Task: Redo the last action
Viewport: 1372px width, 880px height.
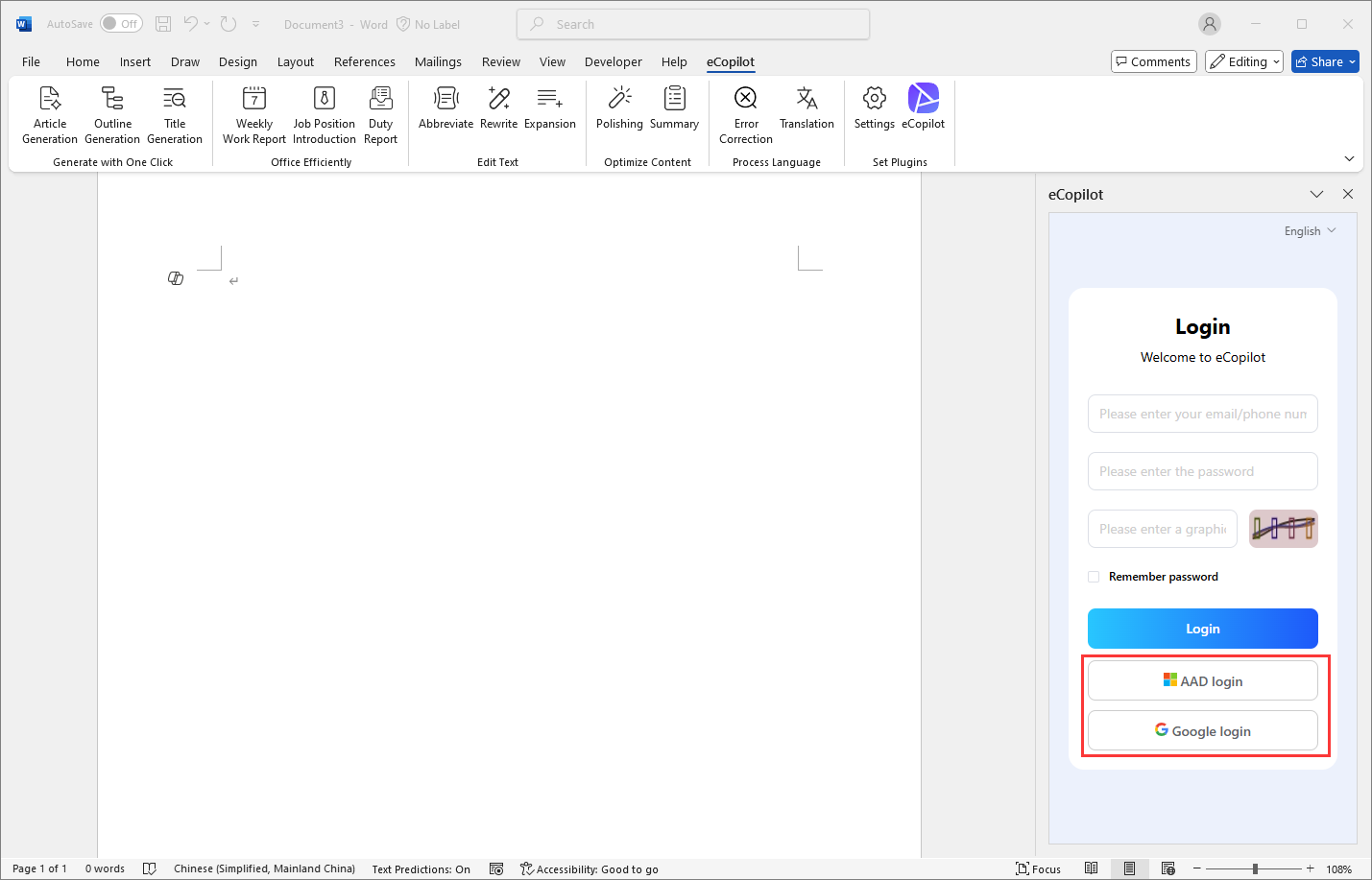Action: pyautogui.click(x=229, y=24)
